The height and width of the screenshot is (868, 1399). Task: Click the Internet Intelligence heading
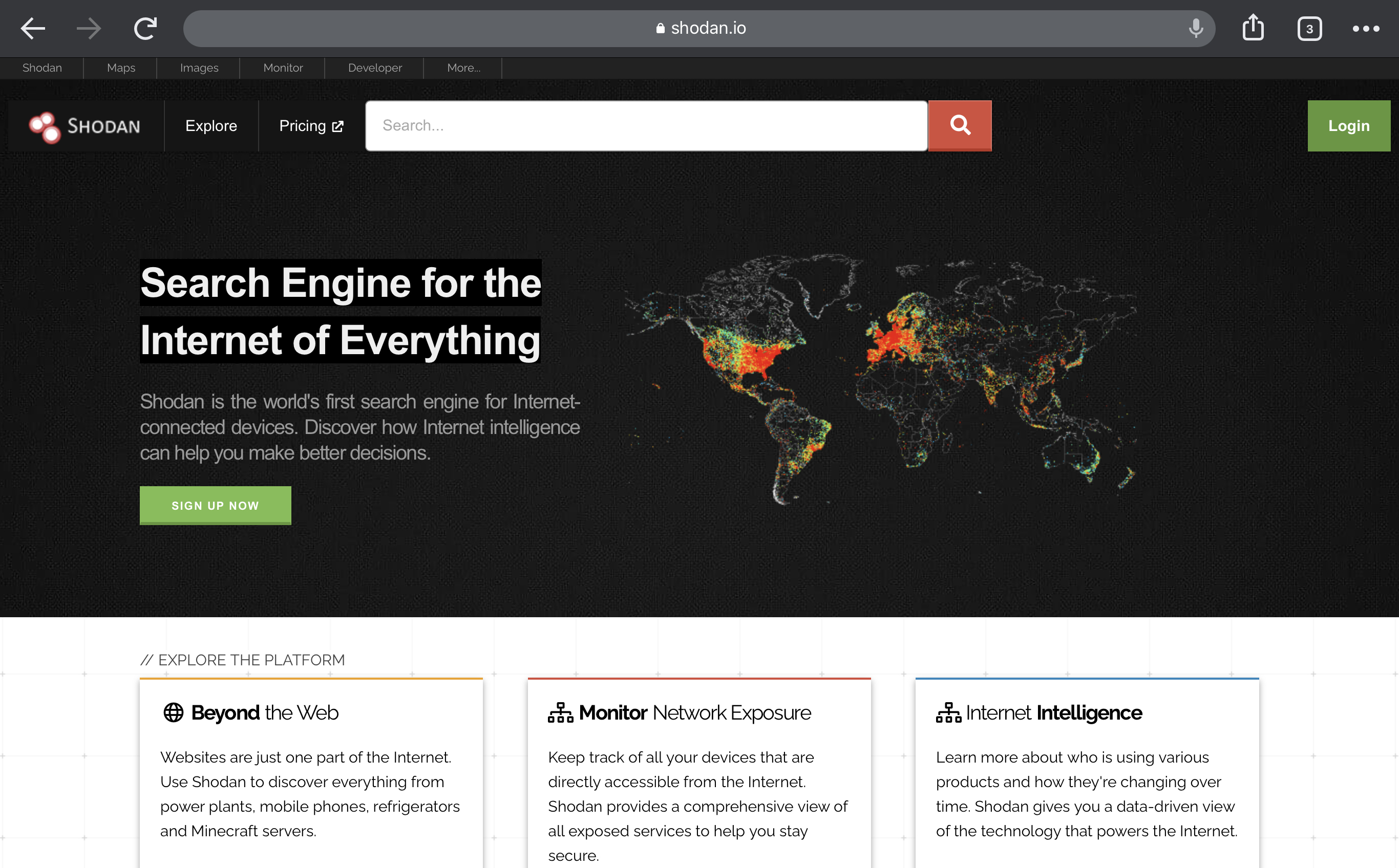click(1054, 712)
